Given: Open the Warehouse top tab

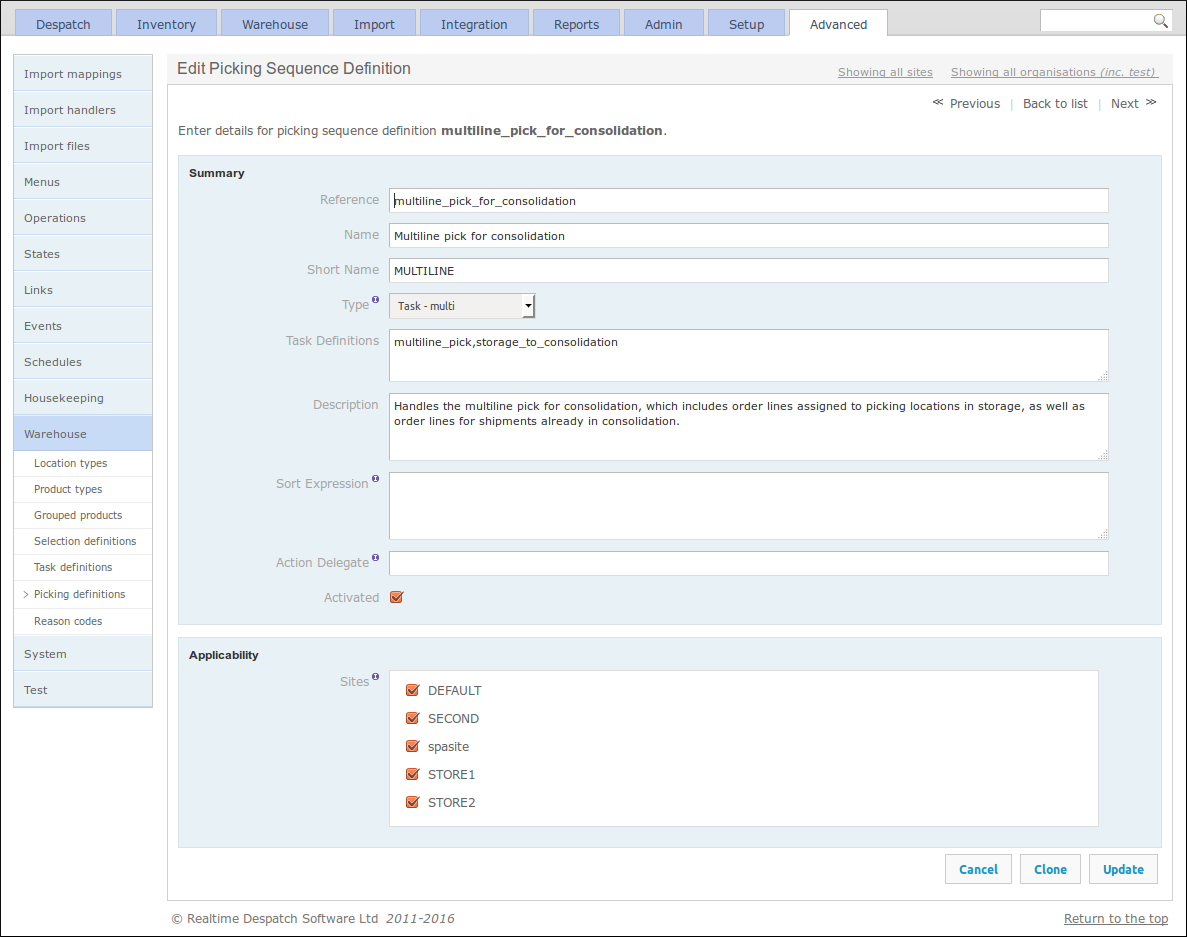Looking at the screenshot, I should (275, 24).
